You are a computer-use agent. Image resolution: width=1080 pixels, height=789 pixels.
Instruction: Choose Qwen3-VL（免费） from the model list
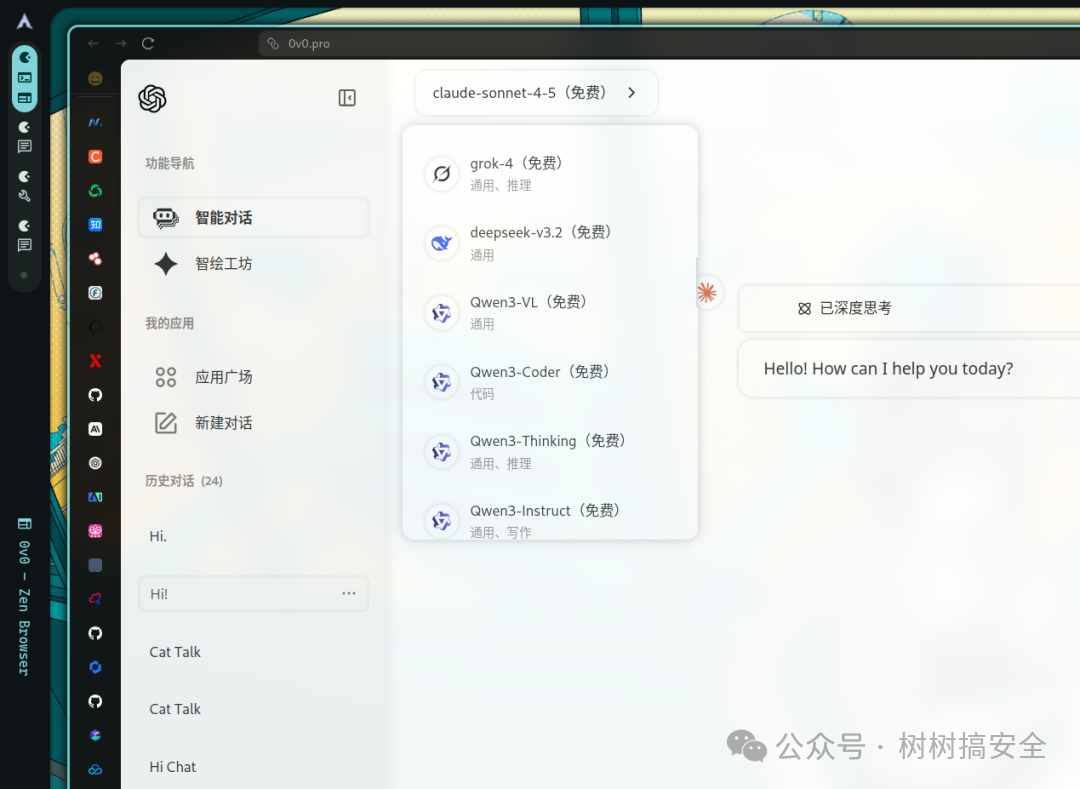[550, 313]
